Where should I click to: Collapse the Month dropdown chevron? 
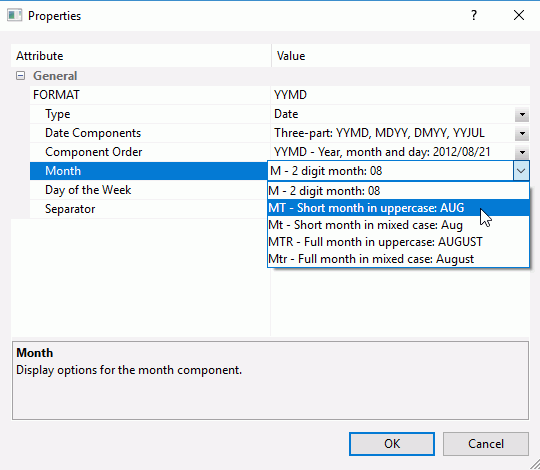pos(521,171)
